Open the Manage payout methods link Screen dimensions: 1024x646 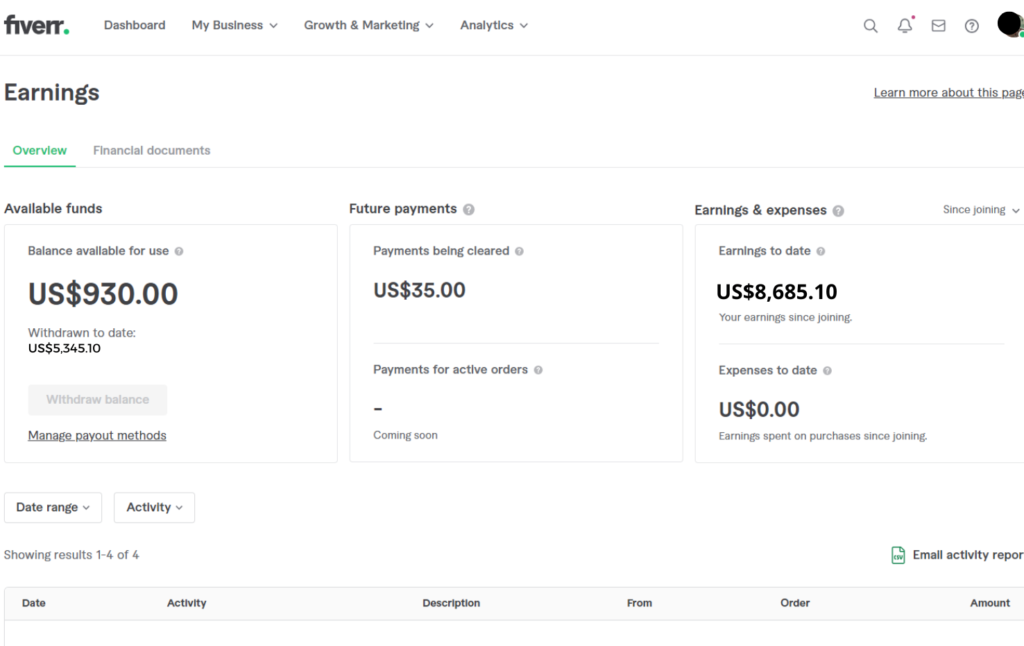coord(97,436)
